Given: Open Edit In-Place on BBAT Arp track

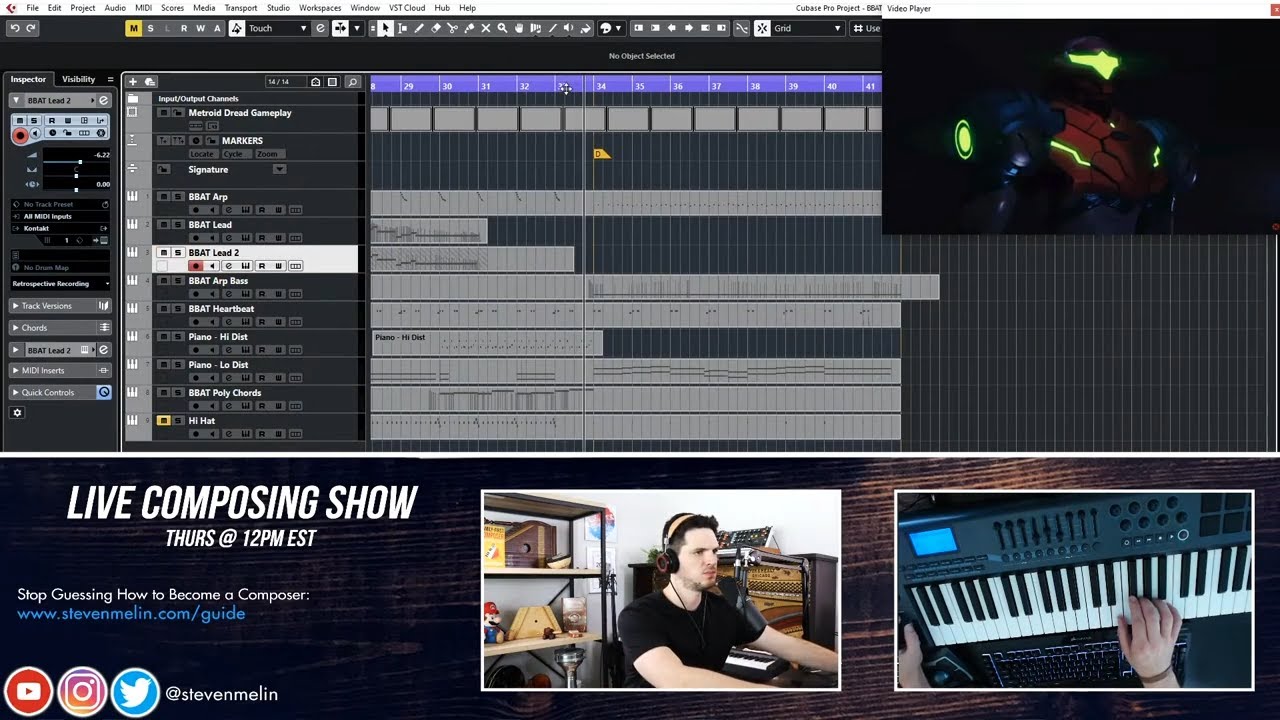Looking at the screenshot, I should pyautogui.click(x=295, y=210).
